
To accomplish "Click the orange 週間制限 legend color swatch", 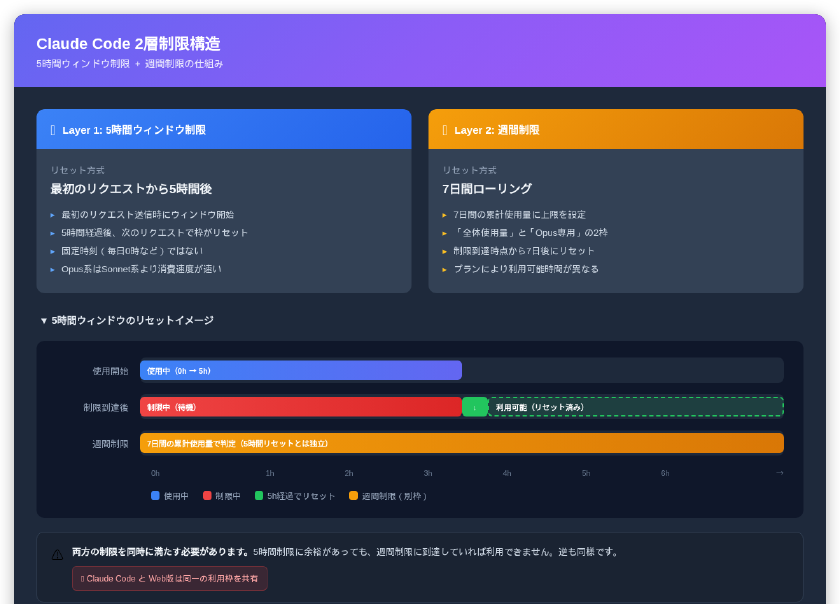I will click(356, 495).
